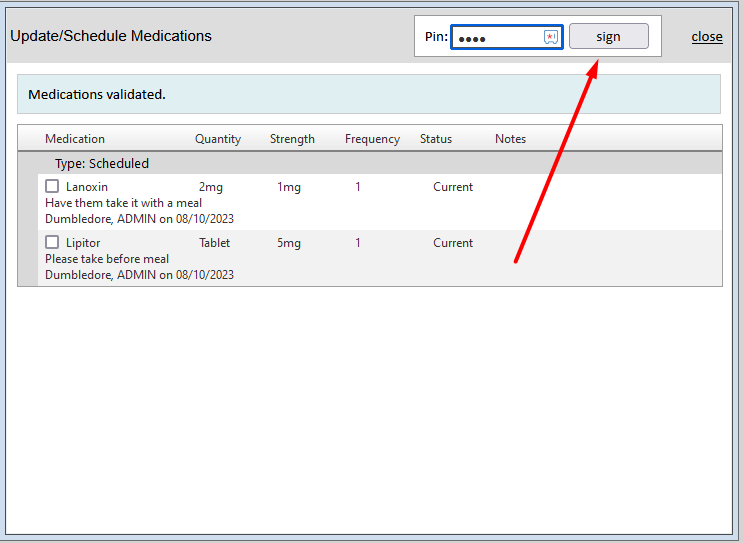744x543 pixels.
Task: Select the 'Type: Scheduled' group row
Action: 370,163
